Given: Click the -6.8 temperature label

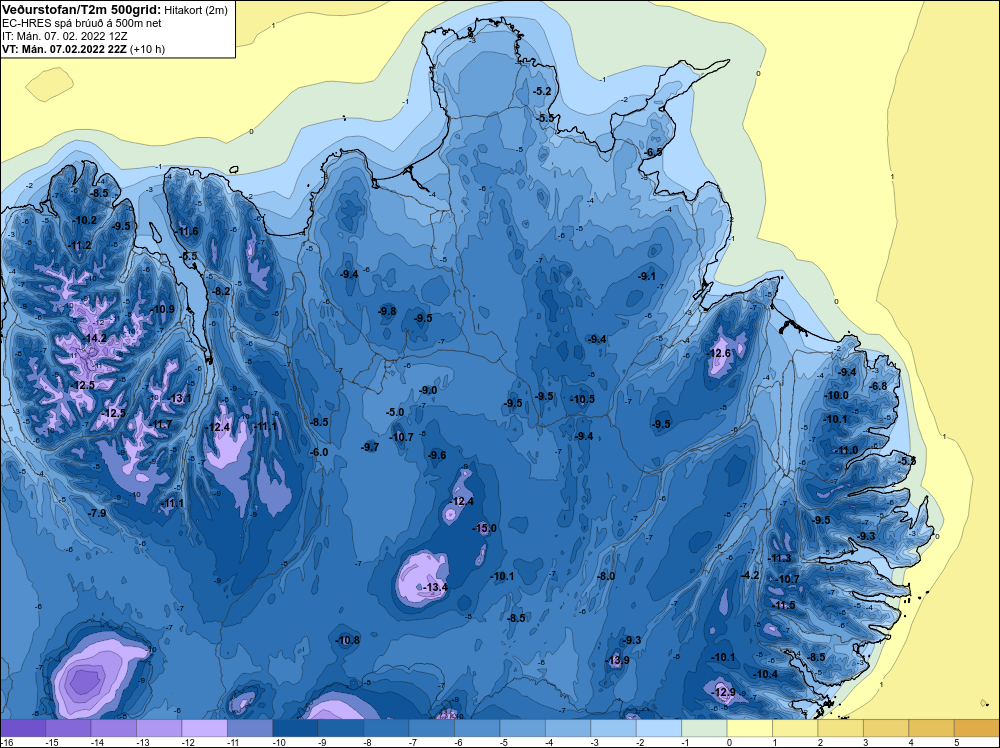Looking at the screenshot, I should [879, 386].
